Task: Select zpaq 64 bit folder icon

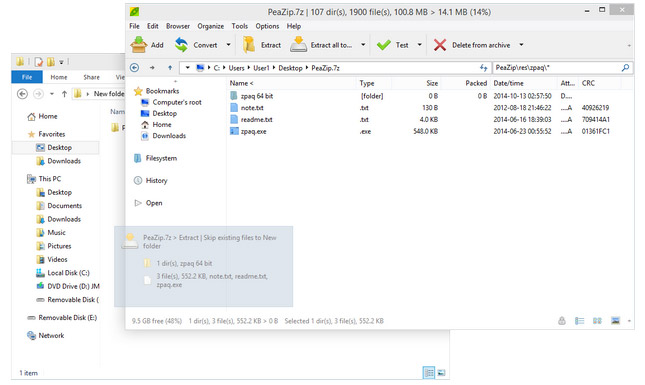Action: point(234,96)
